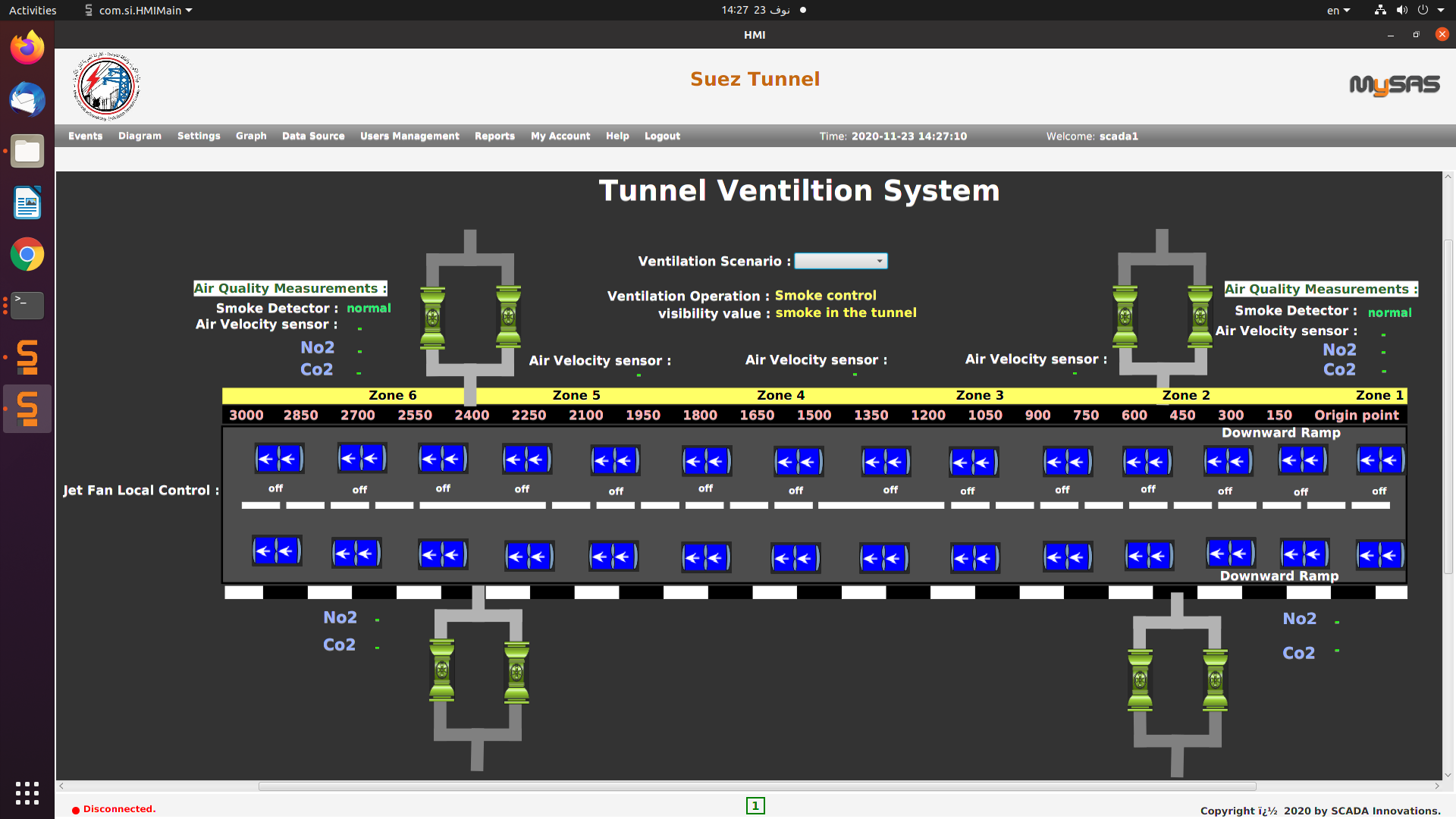The width and height of the screenshot is (1456, 819).
Task: Click the MySAS logo
Action: (x=1394, y=86)
